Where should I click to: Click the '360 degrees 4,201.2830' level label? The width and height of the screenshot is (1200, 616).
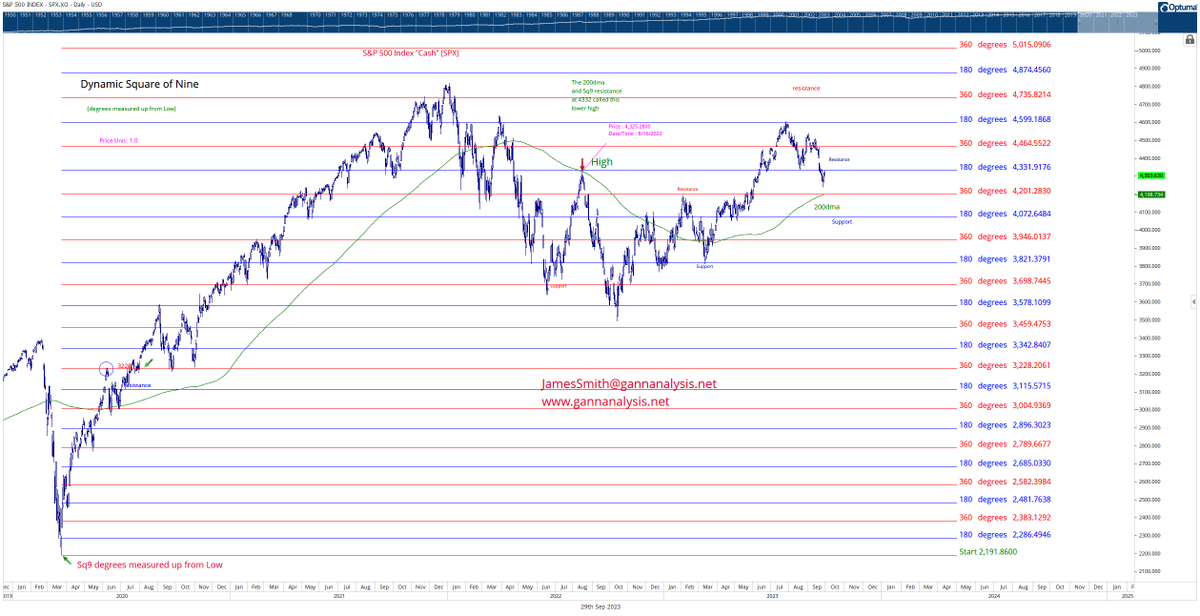coord(1005,191)
